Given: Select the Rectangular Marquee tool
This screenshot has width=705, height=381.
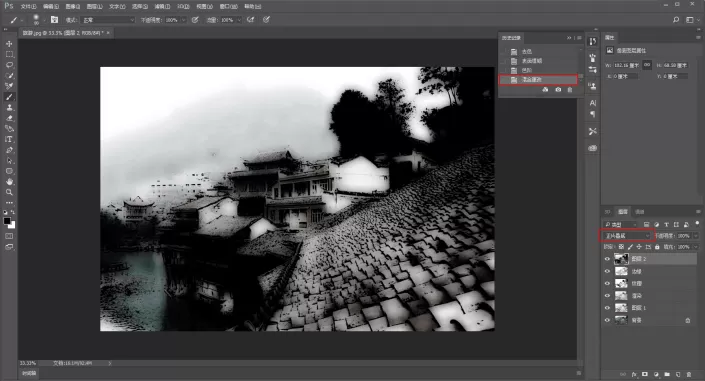Looking at the screenshot, I should (9, 54).
